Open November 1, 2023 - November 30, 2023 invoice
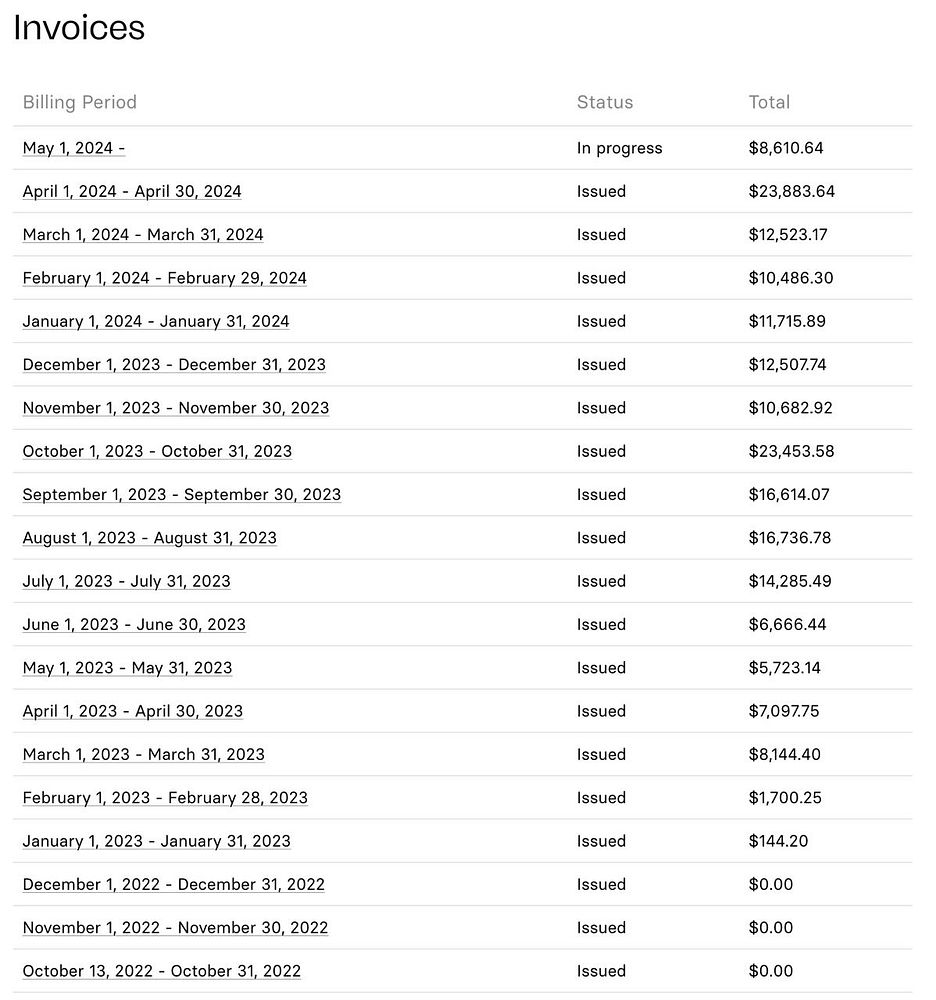Viewport: 936px width, 1000px height. pyautogui.click(x=176, y=408)
